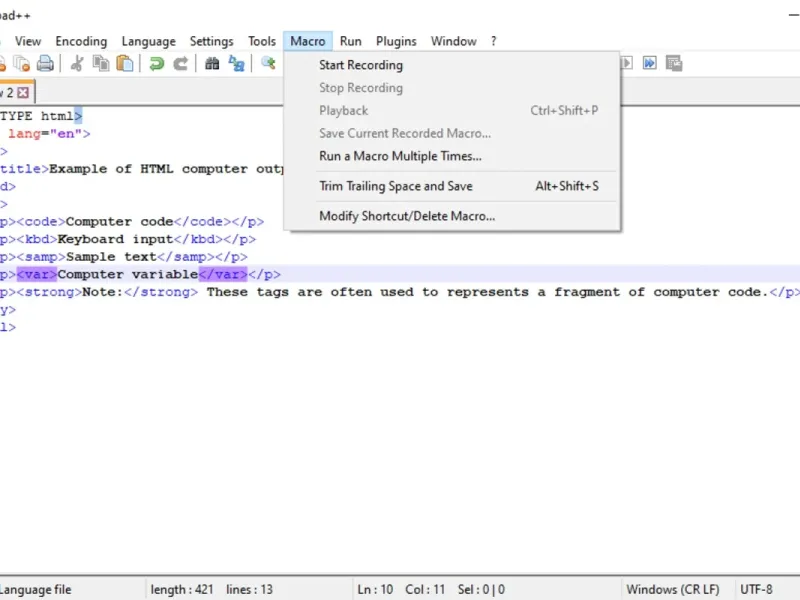Click 'Computer variable' text in highlighted line
800x600 pixels.
pyautogui.click(x=128, y=274)
